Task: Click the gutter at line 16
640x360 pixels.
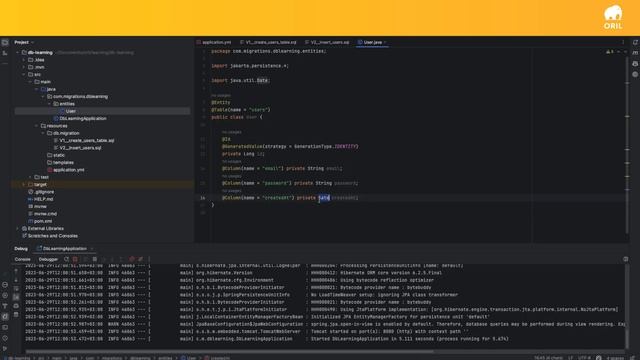Action: (202, 198)
